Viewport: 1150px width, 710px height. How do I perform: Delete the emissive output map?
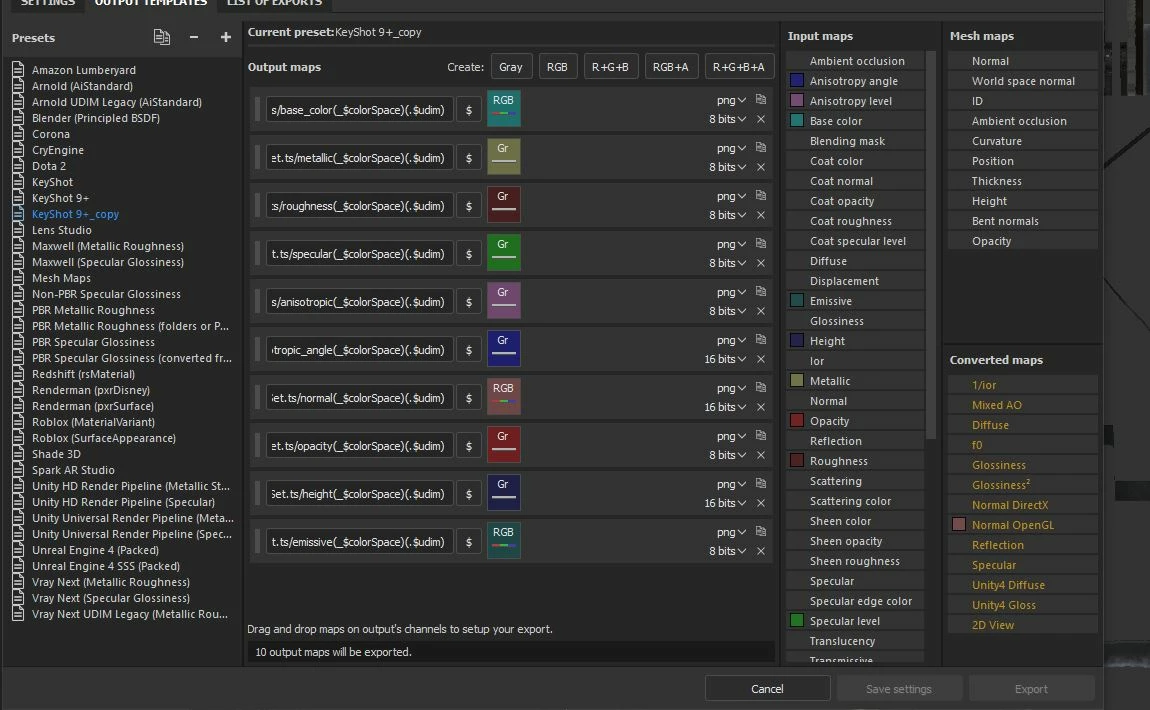point(761,552)
